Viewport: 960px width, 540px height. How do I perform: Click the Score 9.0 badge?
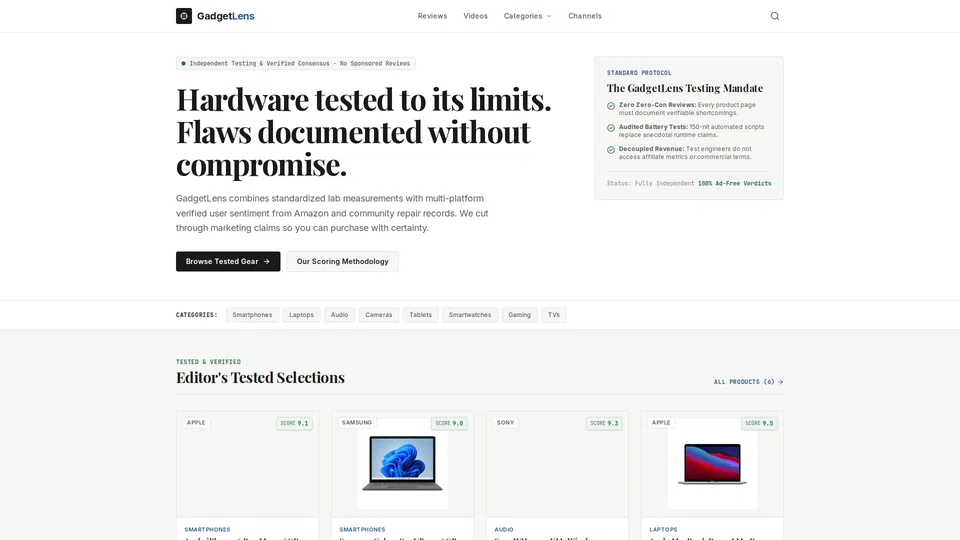(x=449, y=423)
